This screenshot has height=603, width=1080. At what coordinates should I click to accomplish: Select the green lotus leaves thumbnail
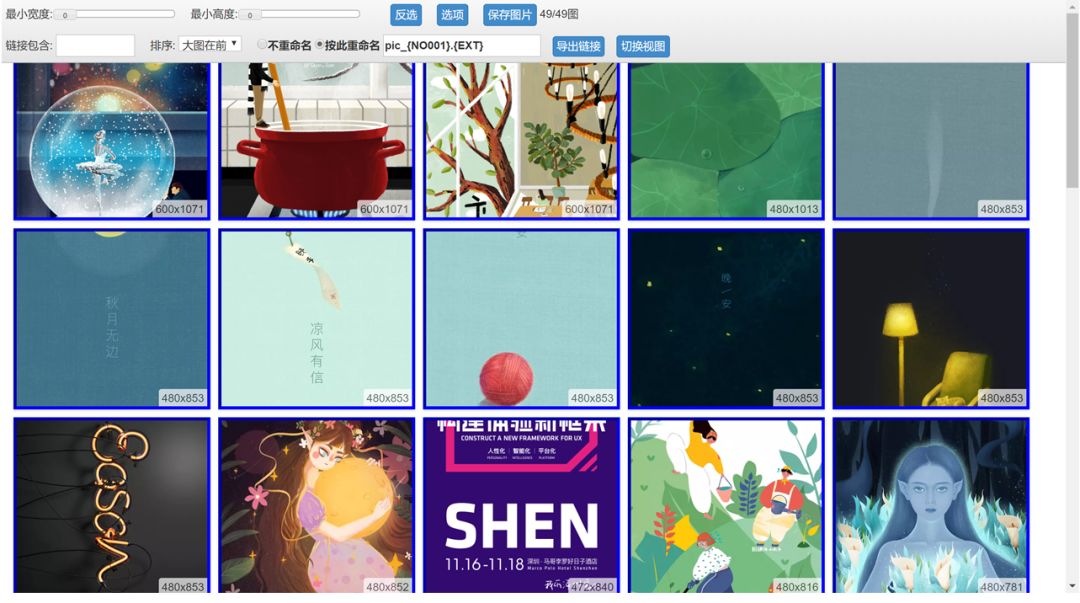click(725, 140)
